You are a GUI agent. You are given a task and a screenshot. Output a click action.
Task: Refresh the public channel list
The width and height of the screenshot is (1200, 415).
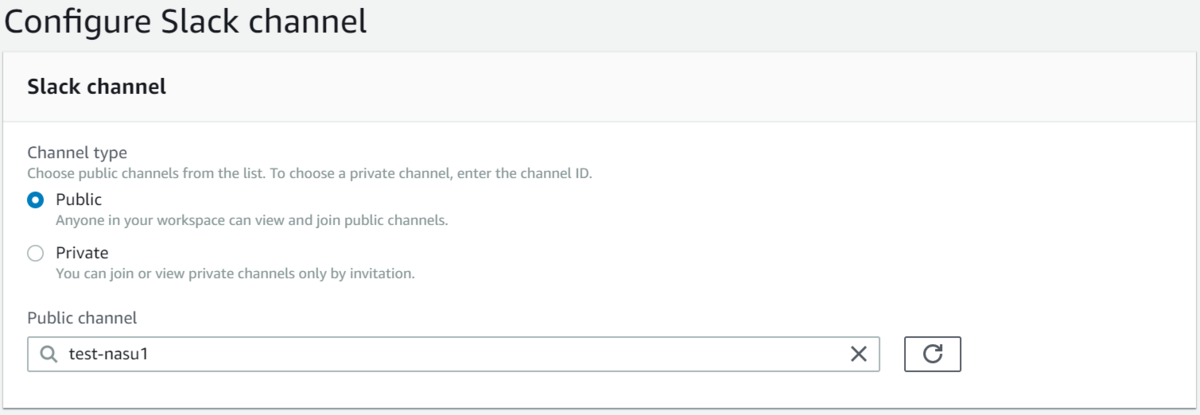click(x=932, y=354)
